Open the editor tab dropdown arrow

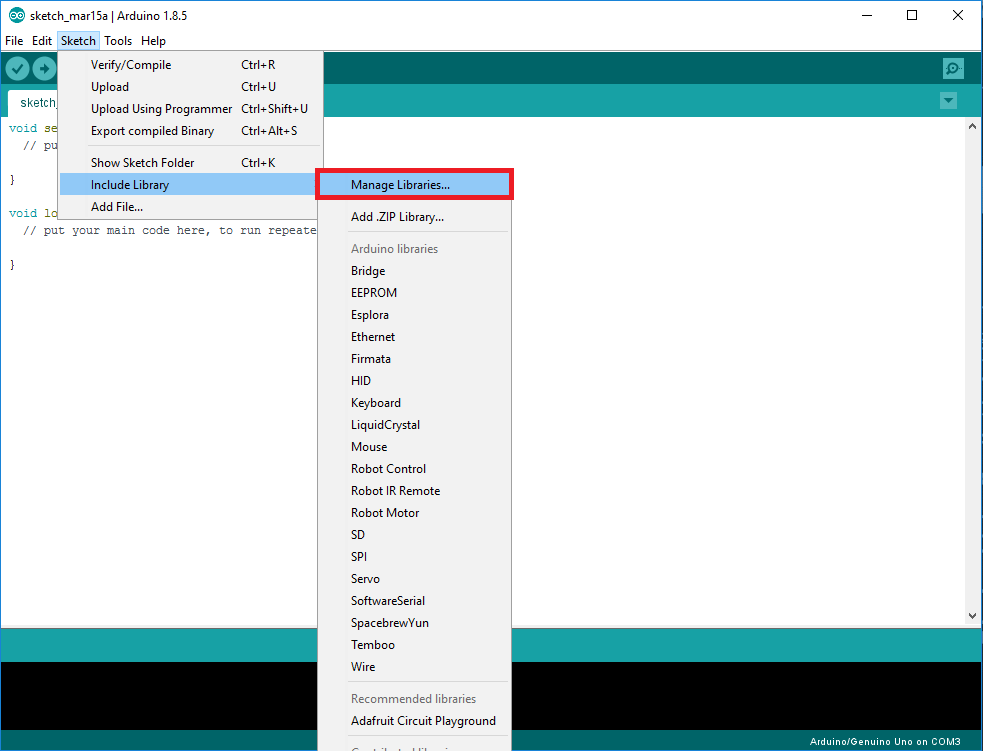point(947,101)
